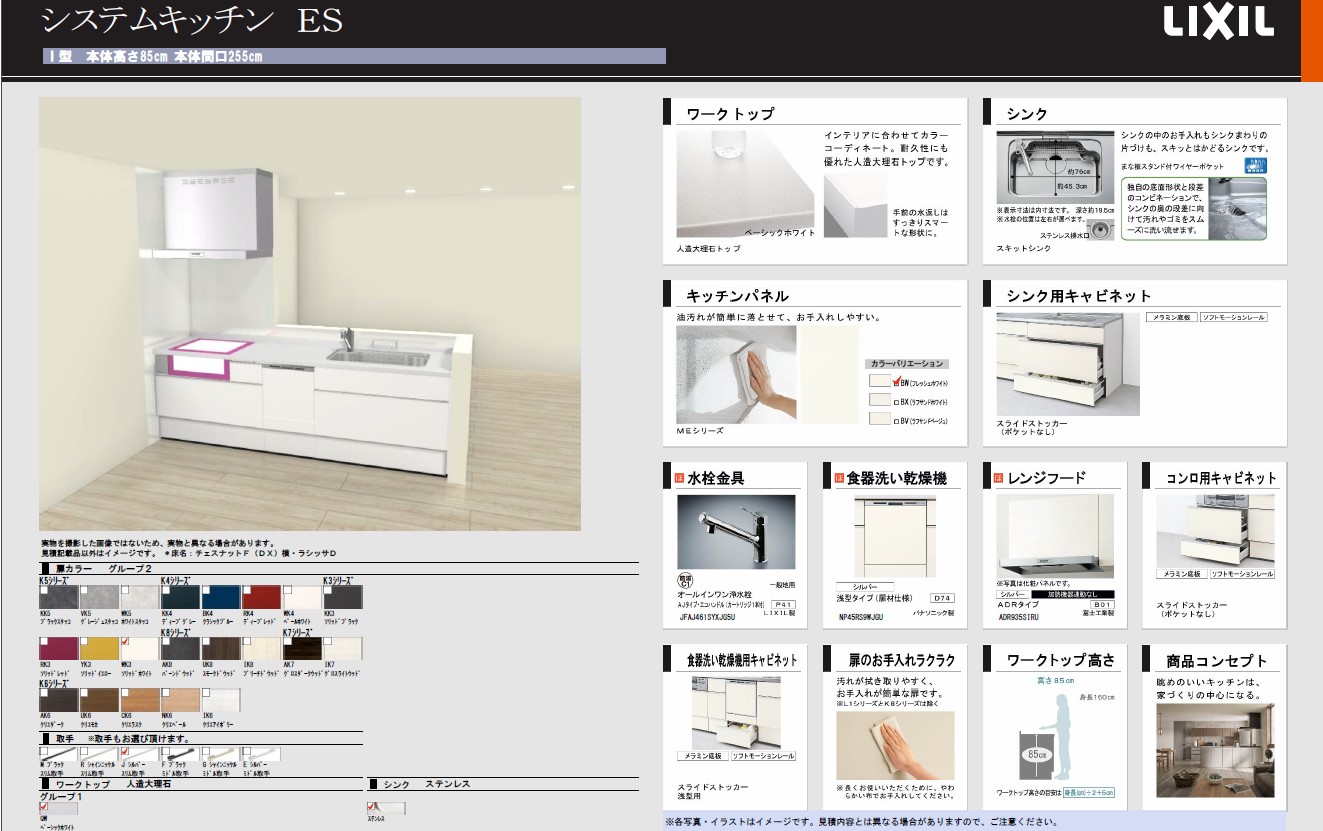Click the orange ほ badge beside 水栓金具
Viewport: 1323px width, 831px height.
click(679, 479)
